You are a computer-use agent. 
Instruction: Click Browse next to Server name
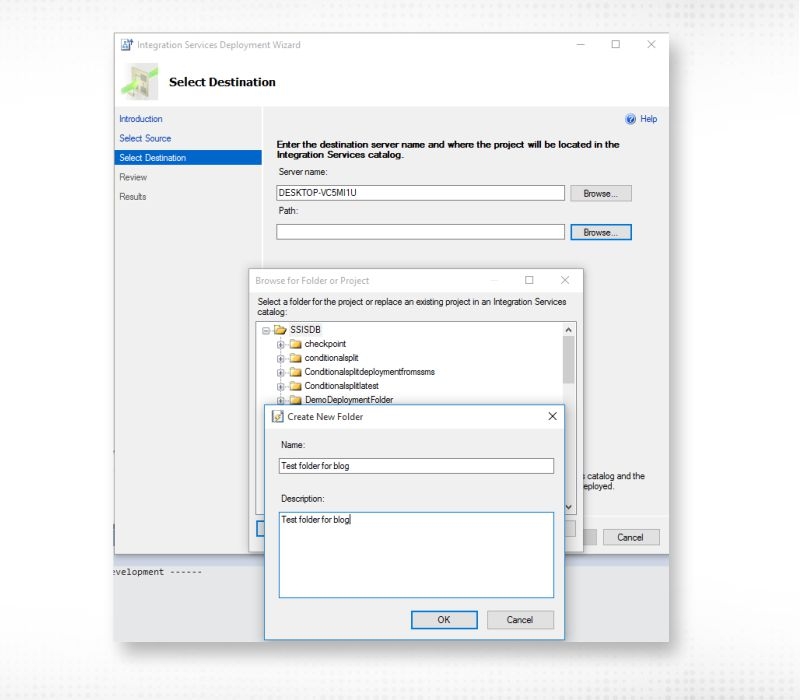601,193
